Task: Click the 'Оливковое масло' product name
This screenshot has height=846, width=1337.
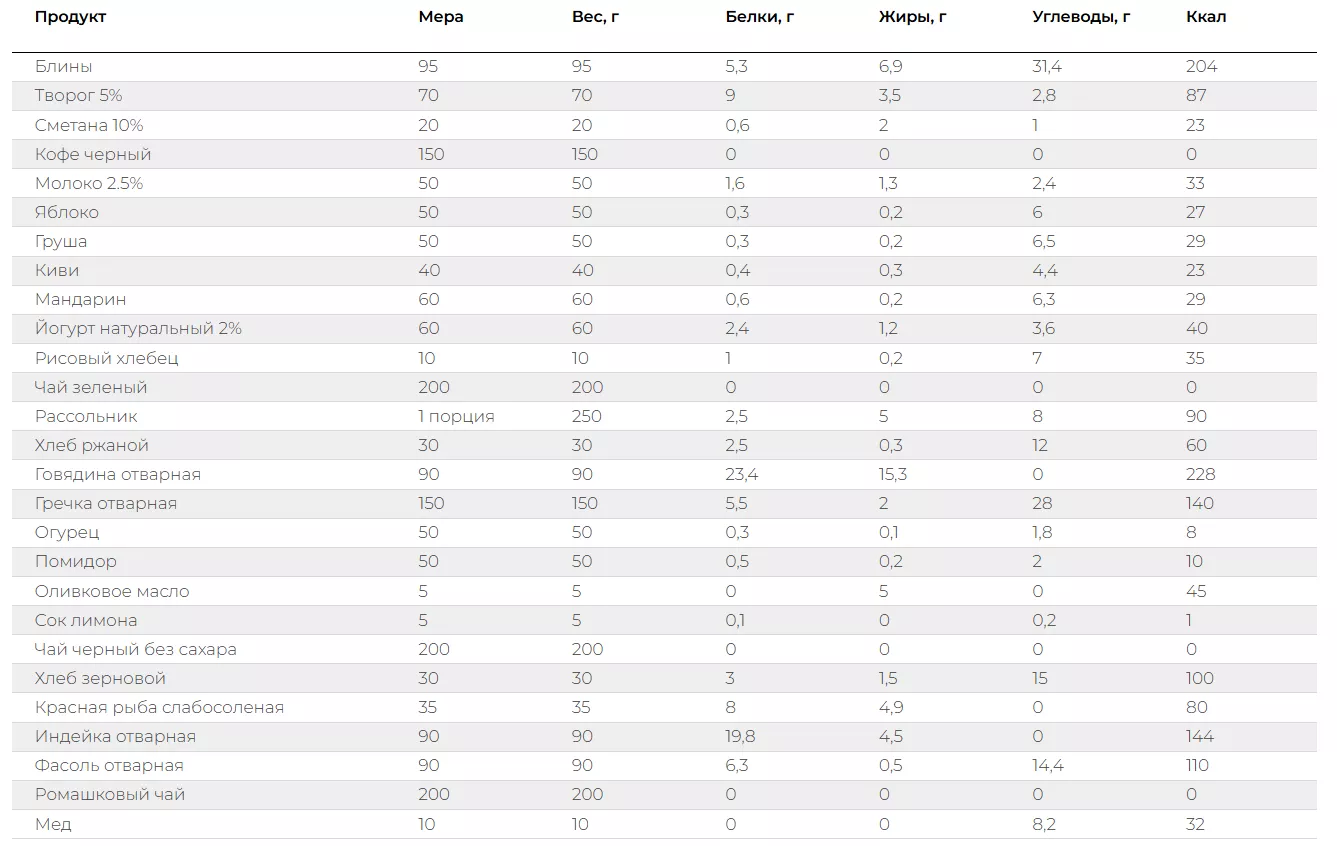Action: (112, 591)
